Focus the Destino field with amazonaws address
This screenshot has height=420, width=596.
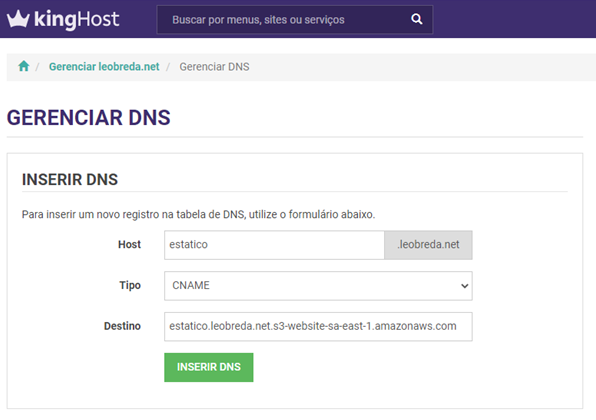click(318, 326)
